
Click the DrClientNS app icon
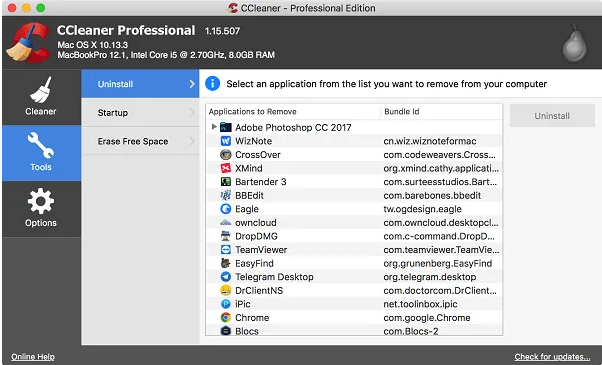click(226, 291)
